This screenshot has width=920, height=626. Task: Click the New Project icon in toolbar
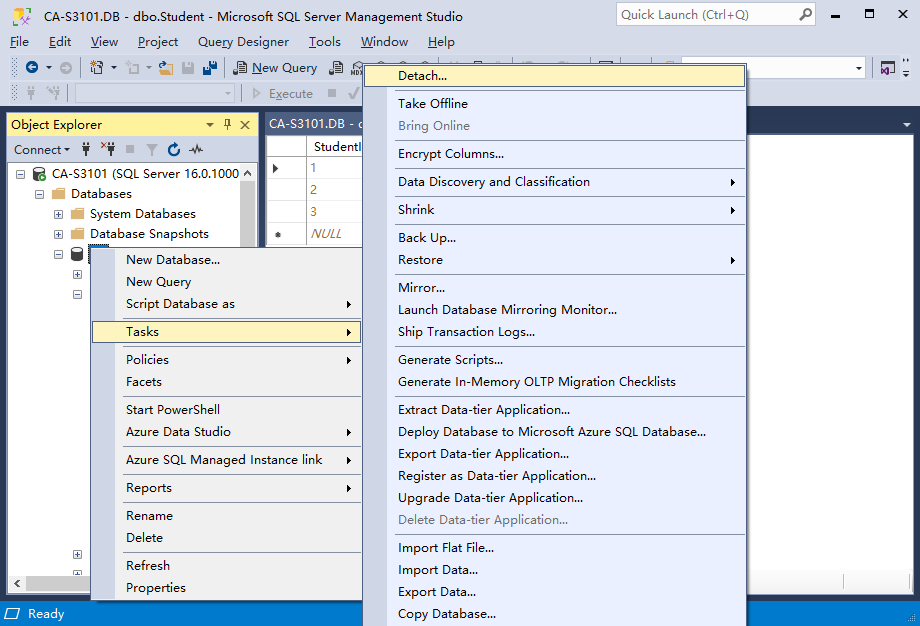(x=97, y=68)
